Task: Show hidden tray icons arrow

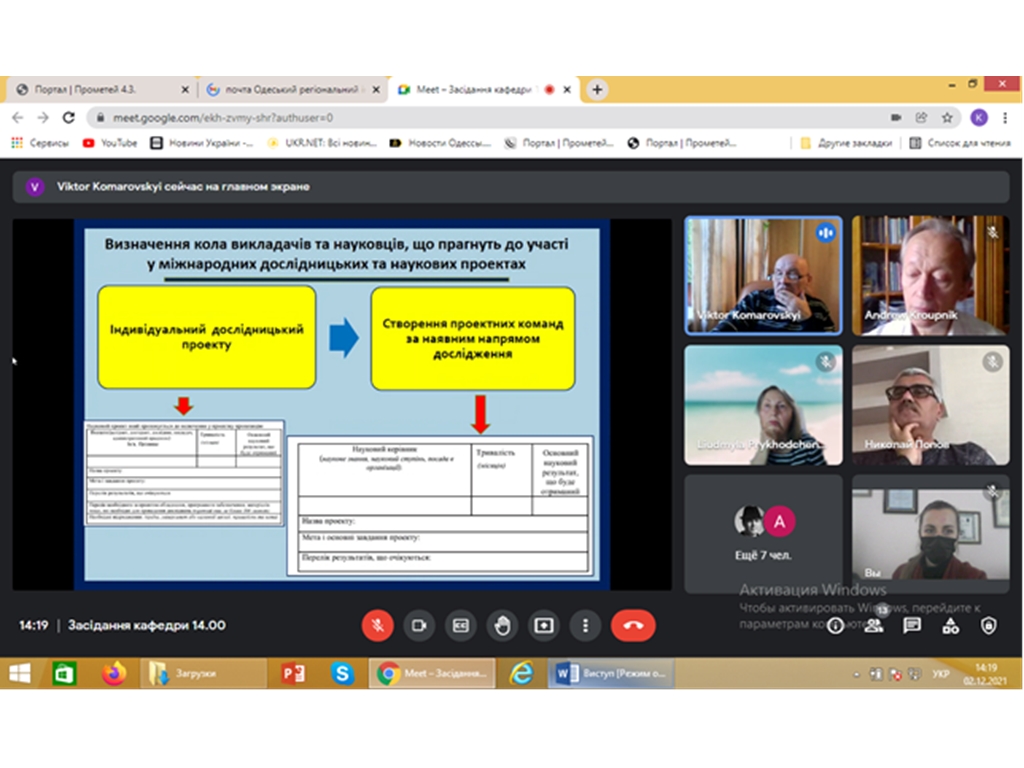Action: tap(856, 675)
